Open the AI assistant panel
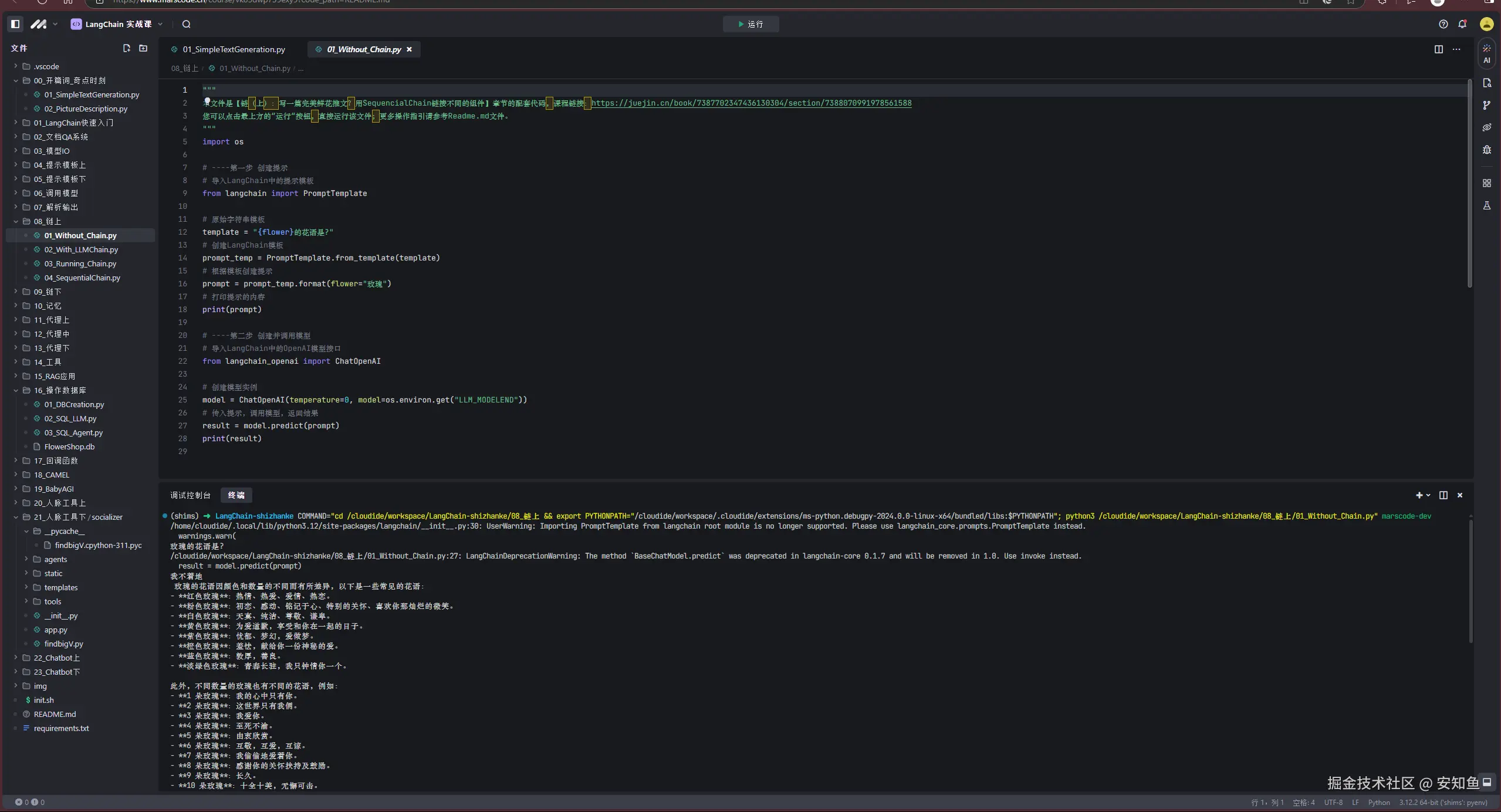Viewport: 1501px width, 812px height. [x=1486, y=53]
